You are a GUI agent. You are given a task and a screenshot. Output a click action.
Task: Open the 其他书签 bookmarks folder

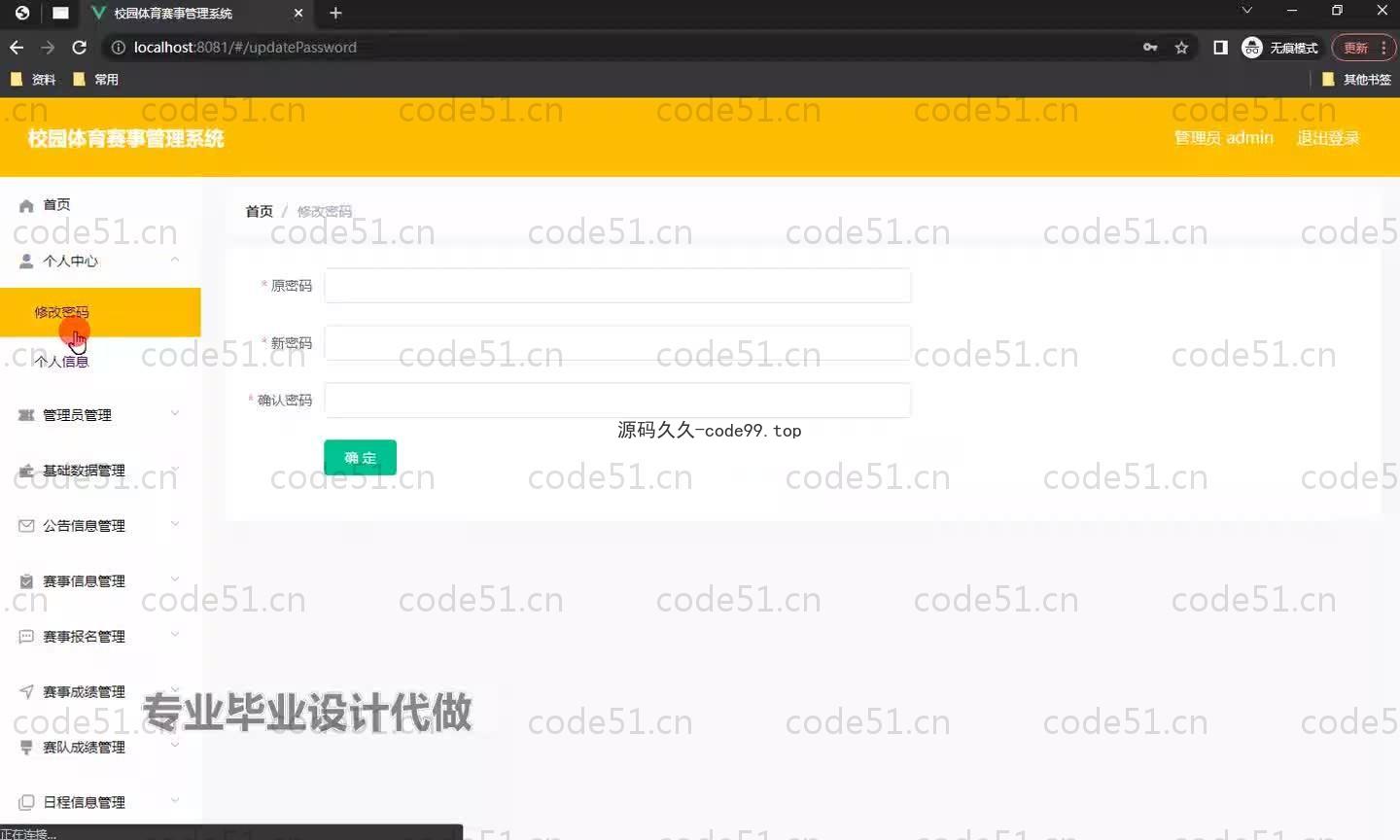(x=1356, y=80)
